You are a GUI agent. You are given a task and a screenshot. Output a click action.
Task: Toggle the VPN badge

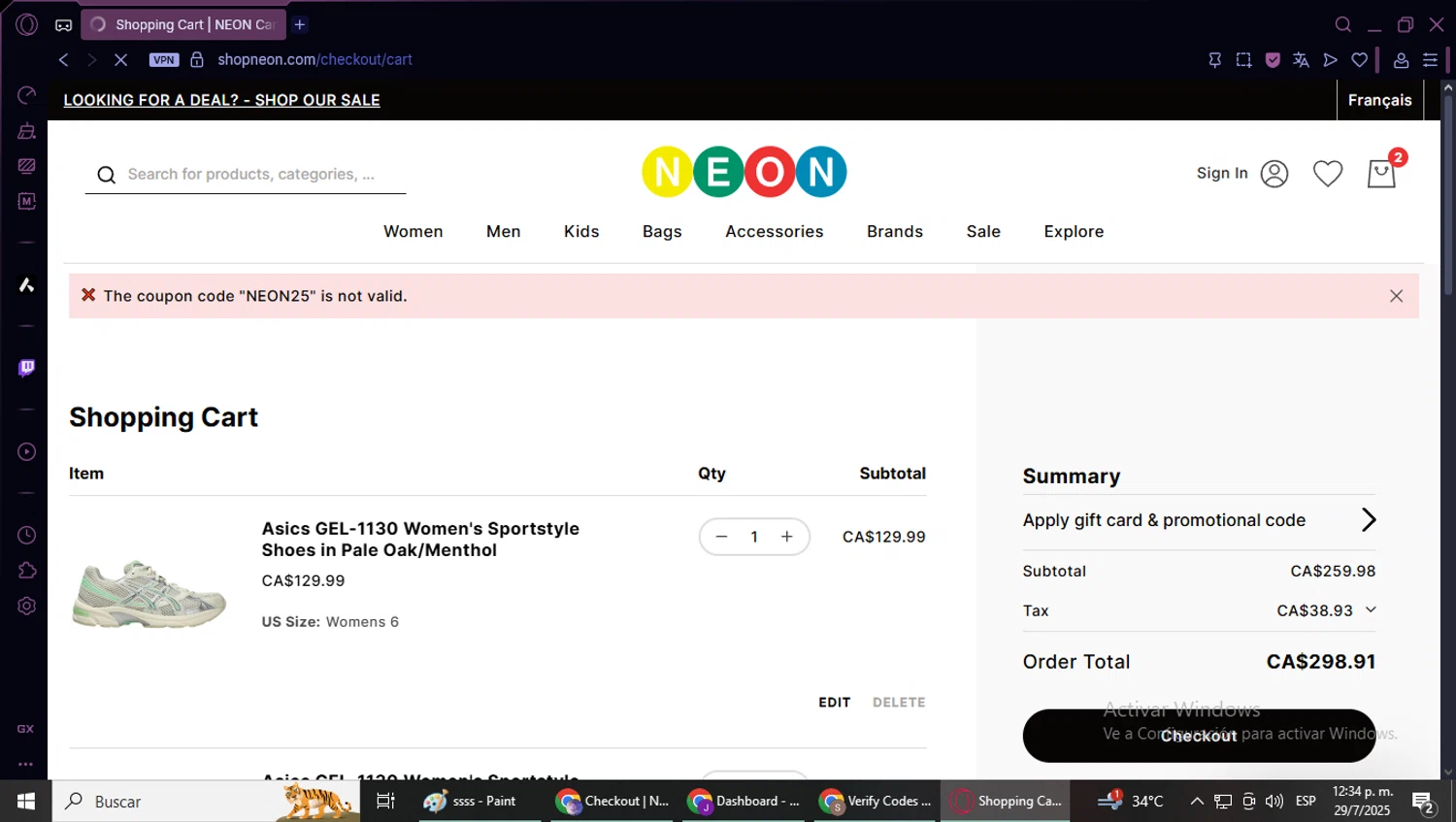(x=164, y=59)
